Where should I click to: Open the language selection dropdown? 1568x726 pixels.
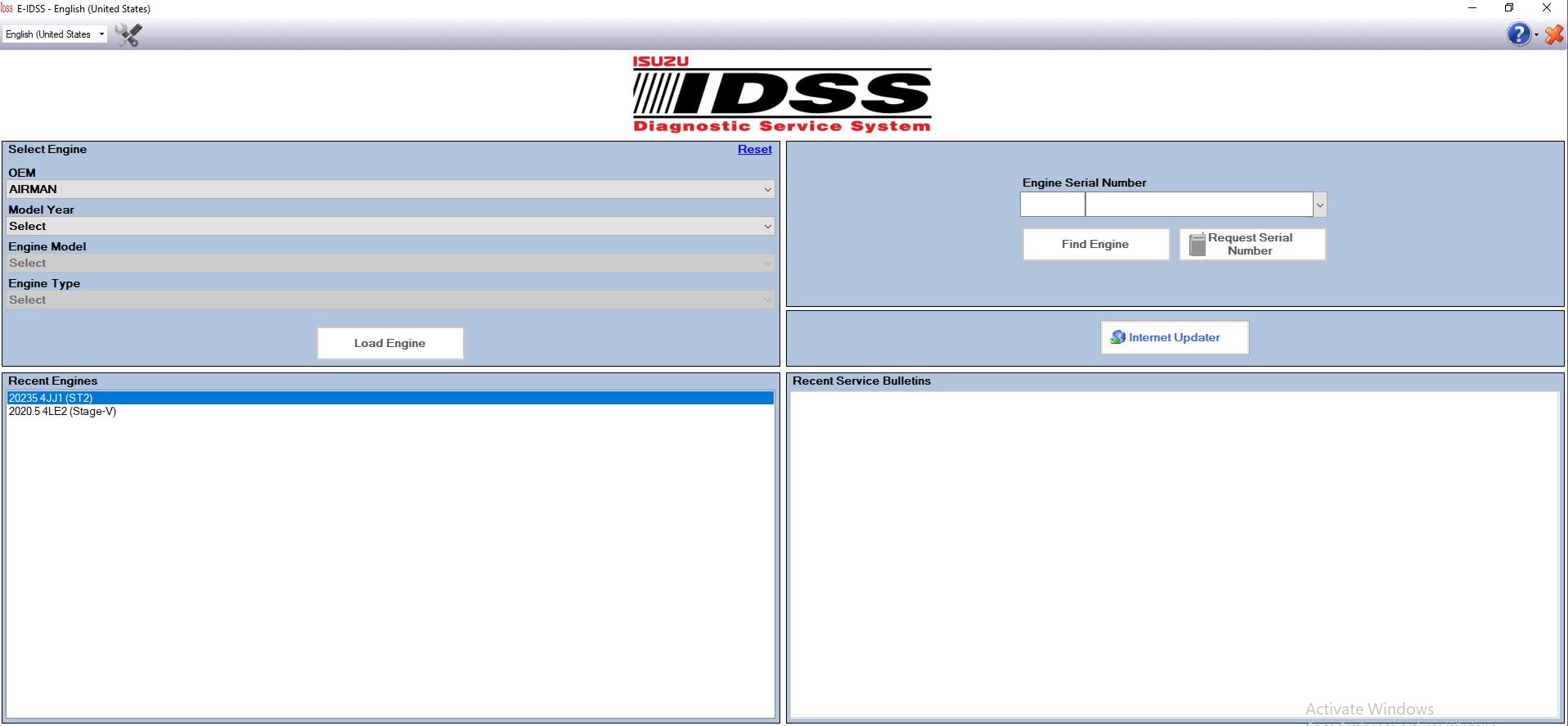pyautogui.click(x=55, y=34)
